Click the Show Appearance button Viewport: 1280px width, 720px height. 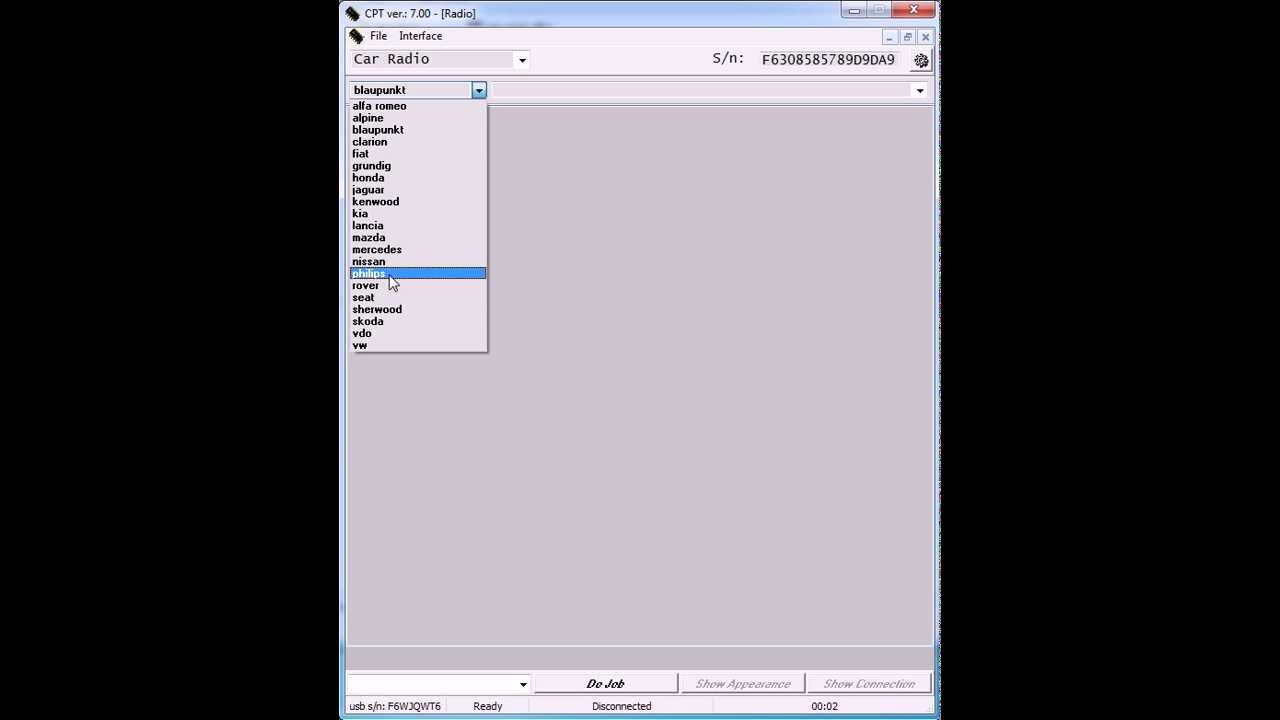pos(743,684)
